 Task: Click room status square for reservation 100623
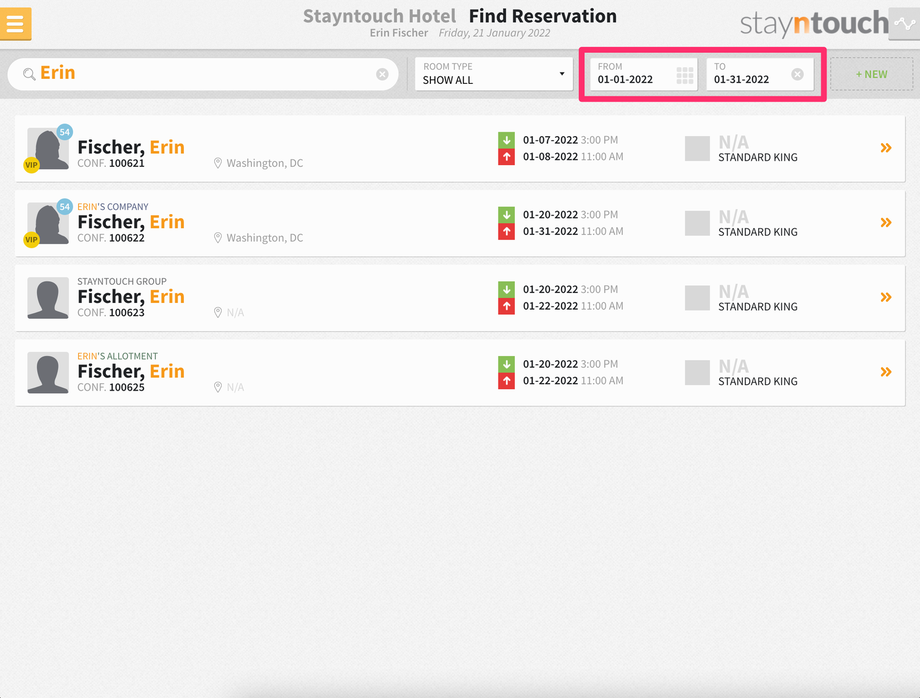[697, 298]
